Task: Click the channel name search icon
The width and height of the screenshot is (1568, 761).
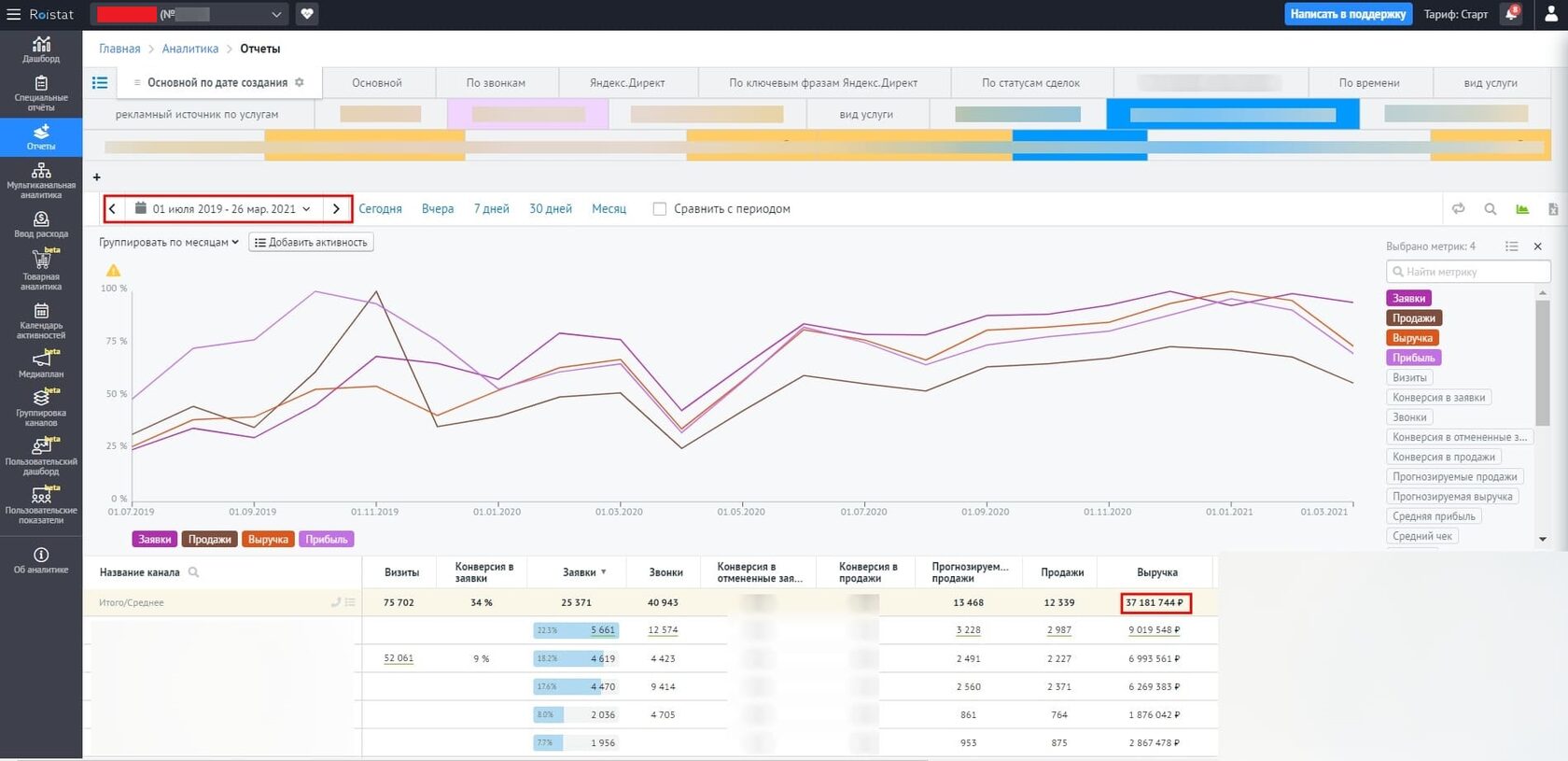Action: pyautogui.click(x=194, y=572)
